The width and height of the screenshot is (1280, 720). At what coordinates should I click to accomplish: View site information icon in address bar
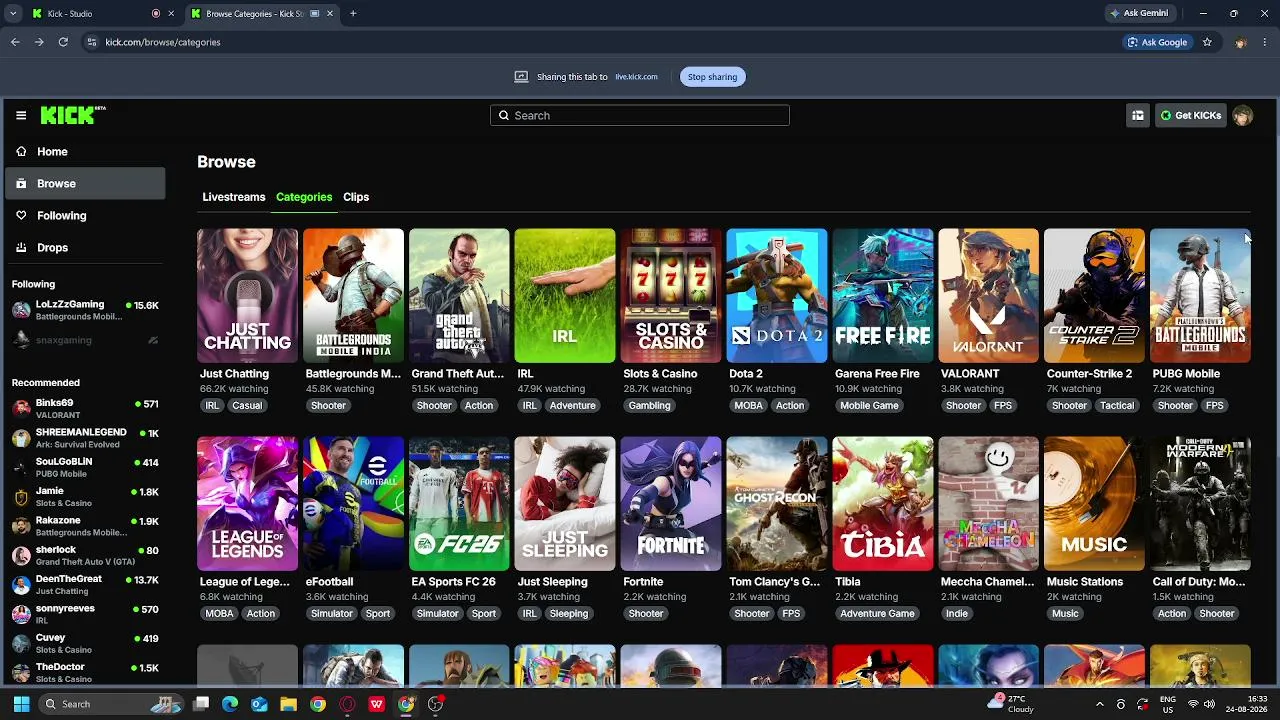click(92, 42)
